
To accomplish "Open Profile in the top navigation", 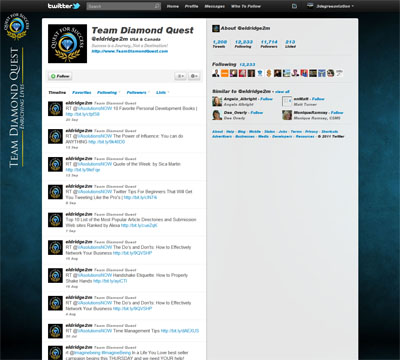I will point(192,6).
